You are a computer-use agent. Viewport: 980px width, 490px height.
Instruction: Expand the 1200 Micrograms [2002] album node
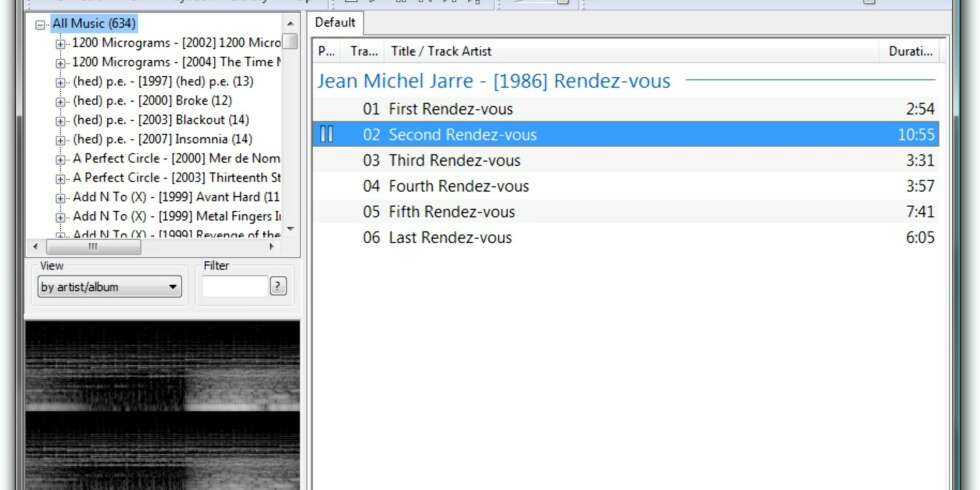pyautogui.click(x=61, y=44)
